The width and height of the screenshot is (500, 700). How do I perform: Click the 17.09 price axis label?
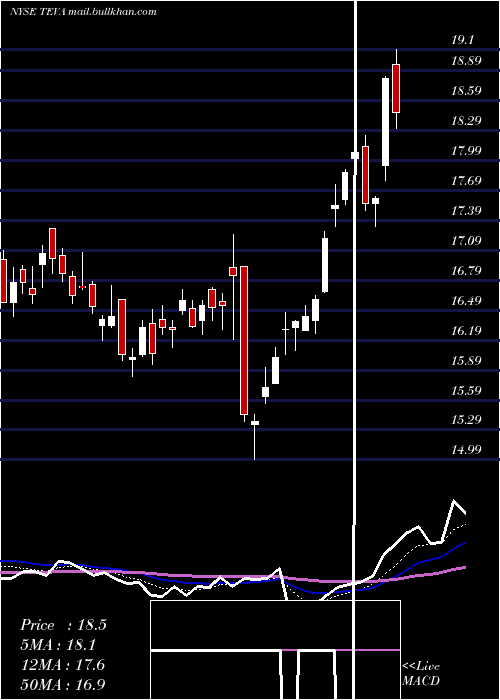tap(466, 241)
